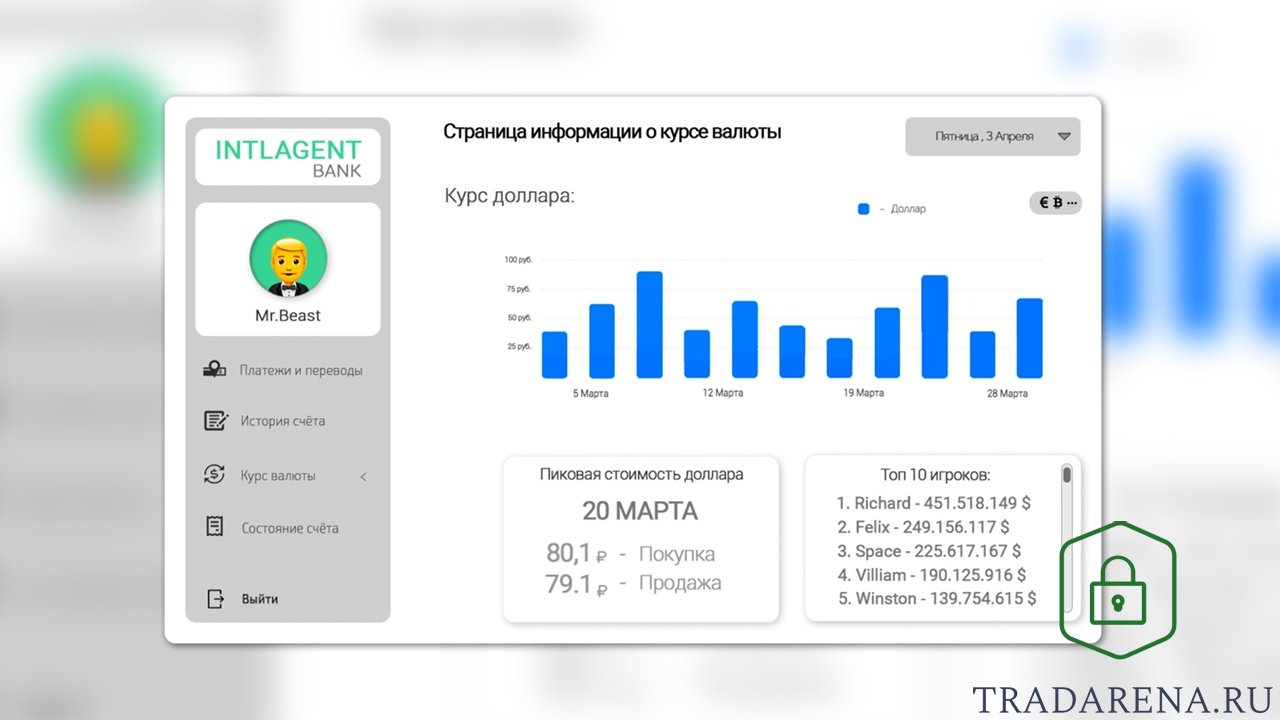This screenshot has height=720, width=1280.
Task: Click the payments and transfers icon
Action: 214,369
